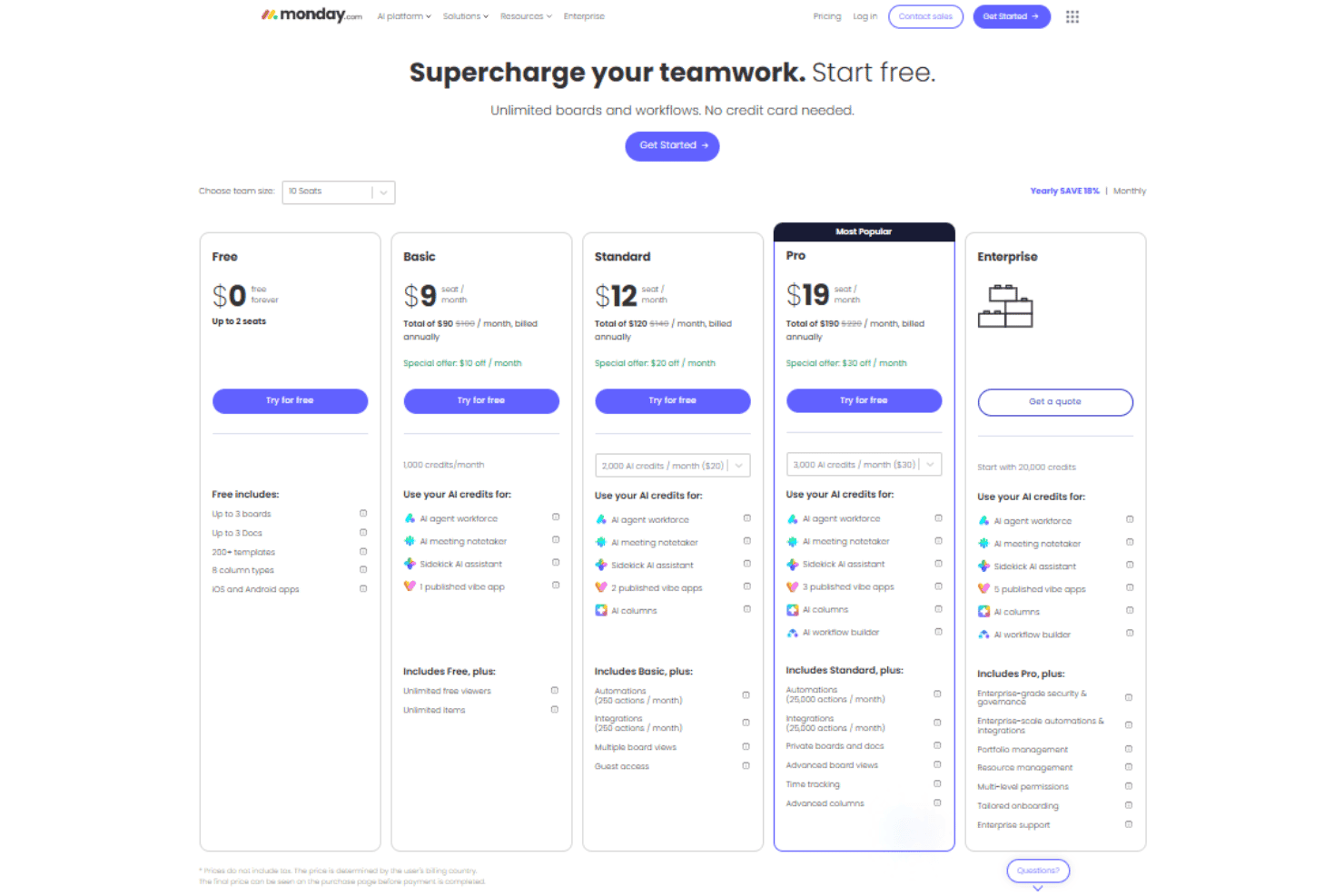Show info for Multiple board views

[746, 747]
